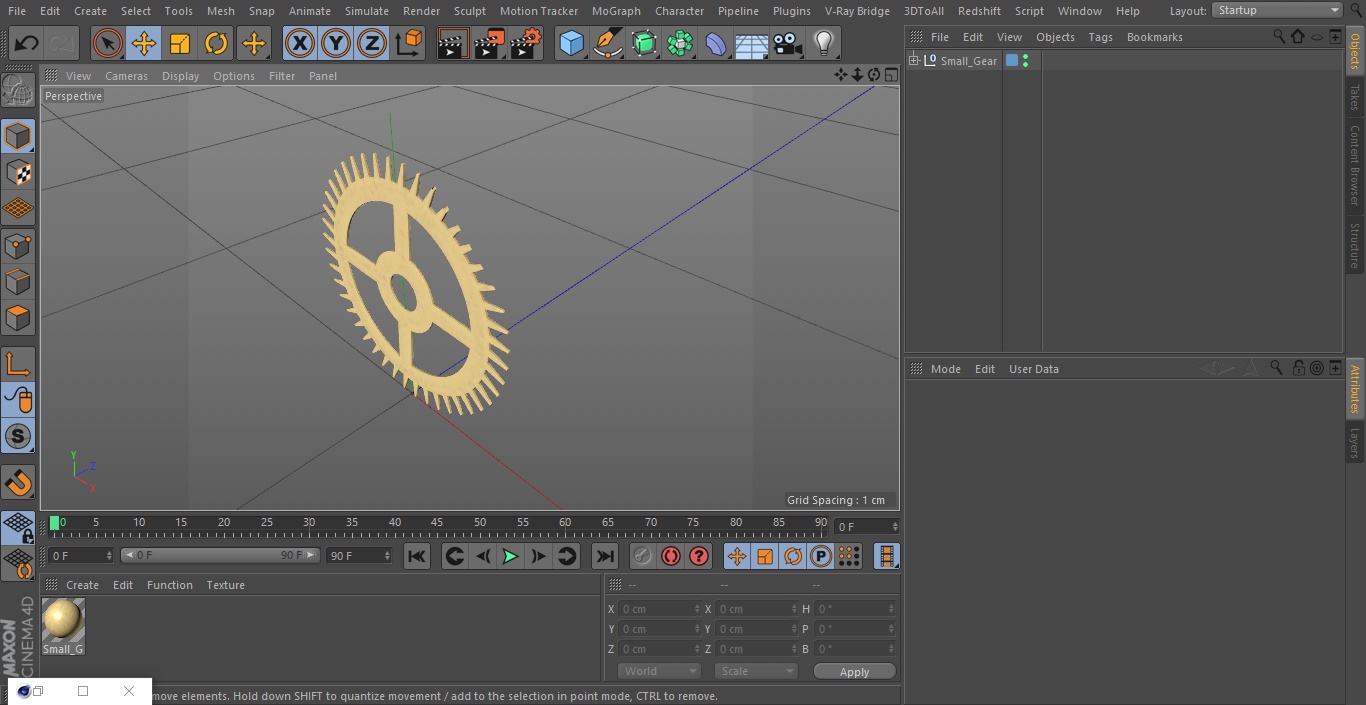Switch to the Takes side tab

coord(1355,97)
